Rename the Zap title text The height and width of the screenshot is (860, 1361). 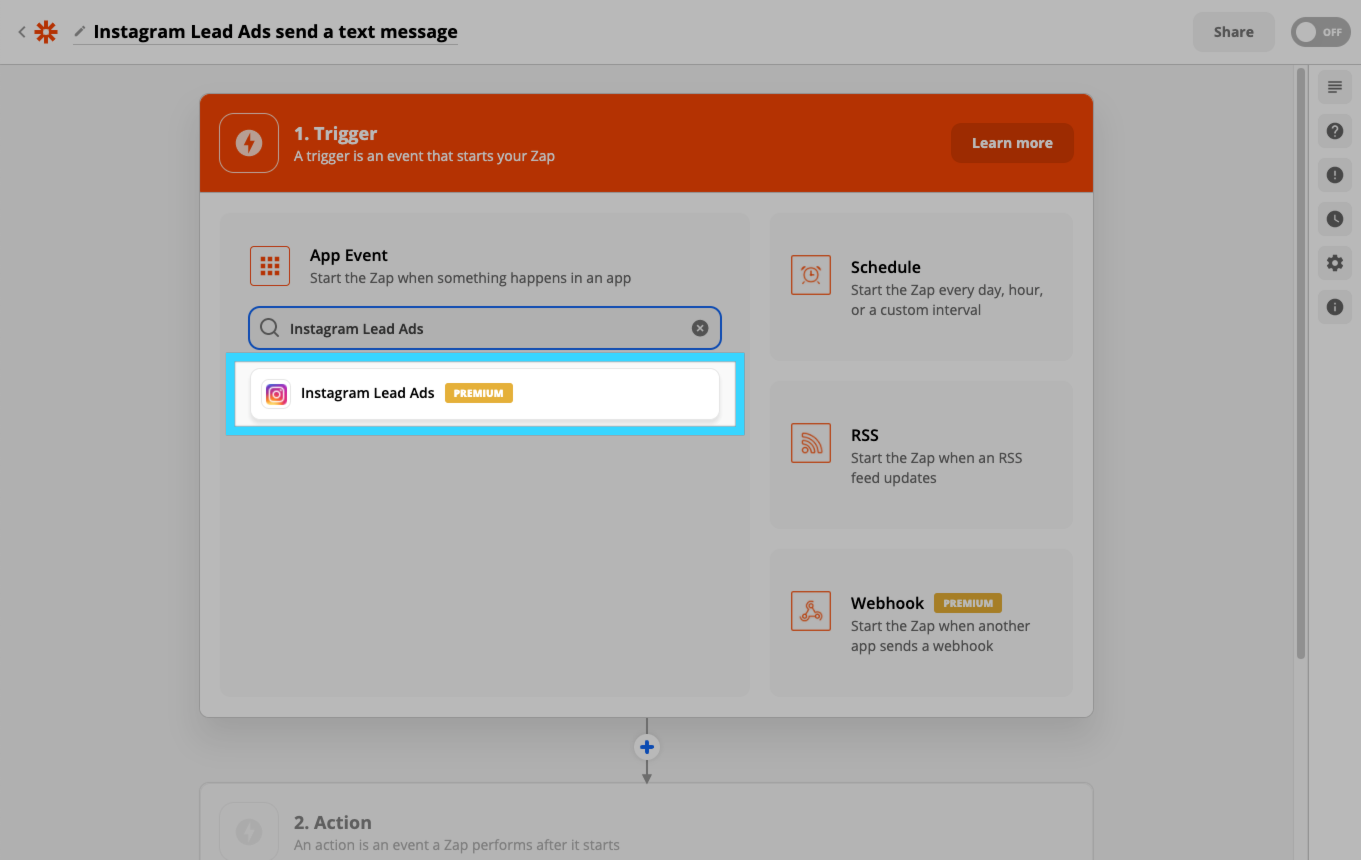coord(275,32)
